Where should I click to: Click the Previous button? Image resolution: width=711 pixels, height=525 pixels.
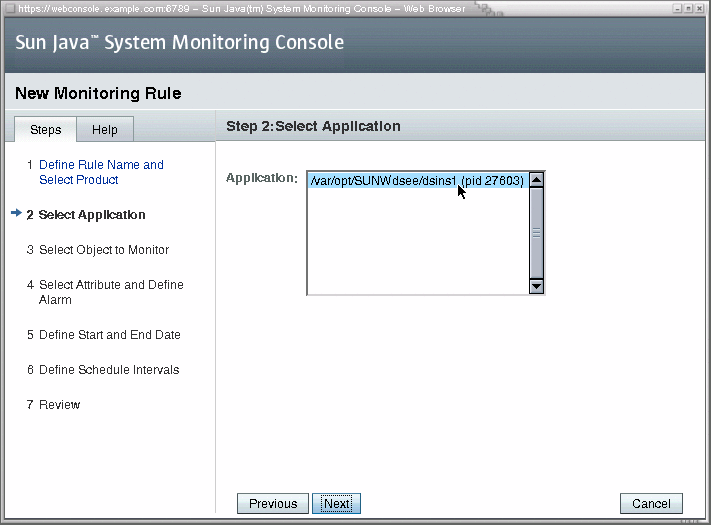273,504
